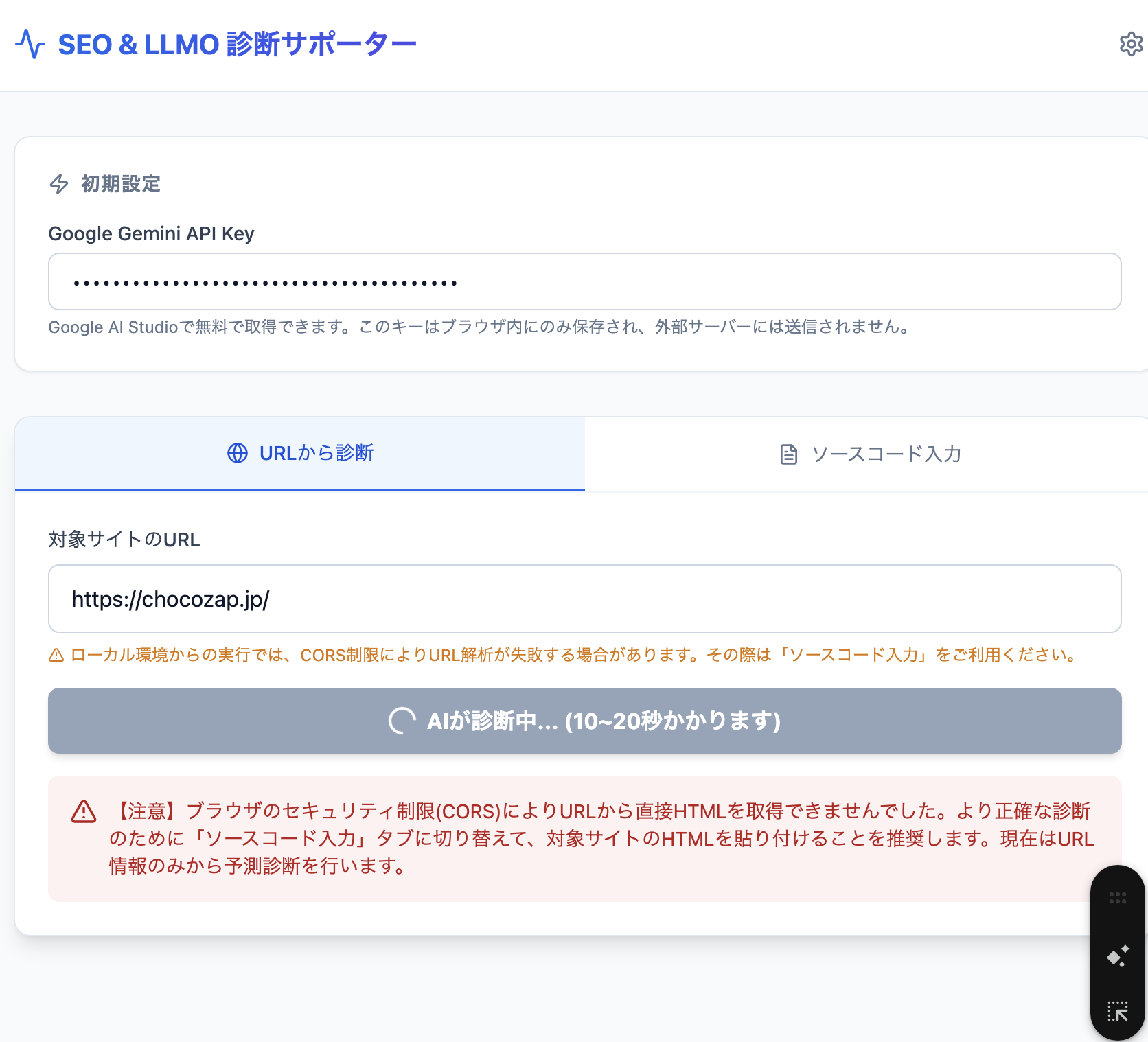Image resolution: width=1148 pixels, height=1042 pixels.
Task: Click the lightning bolt icon beside 初期設定
Action: [58, 184]
